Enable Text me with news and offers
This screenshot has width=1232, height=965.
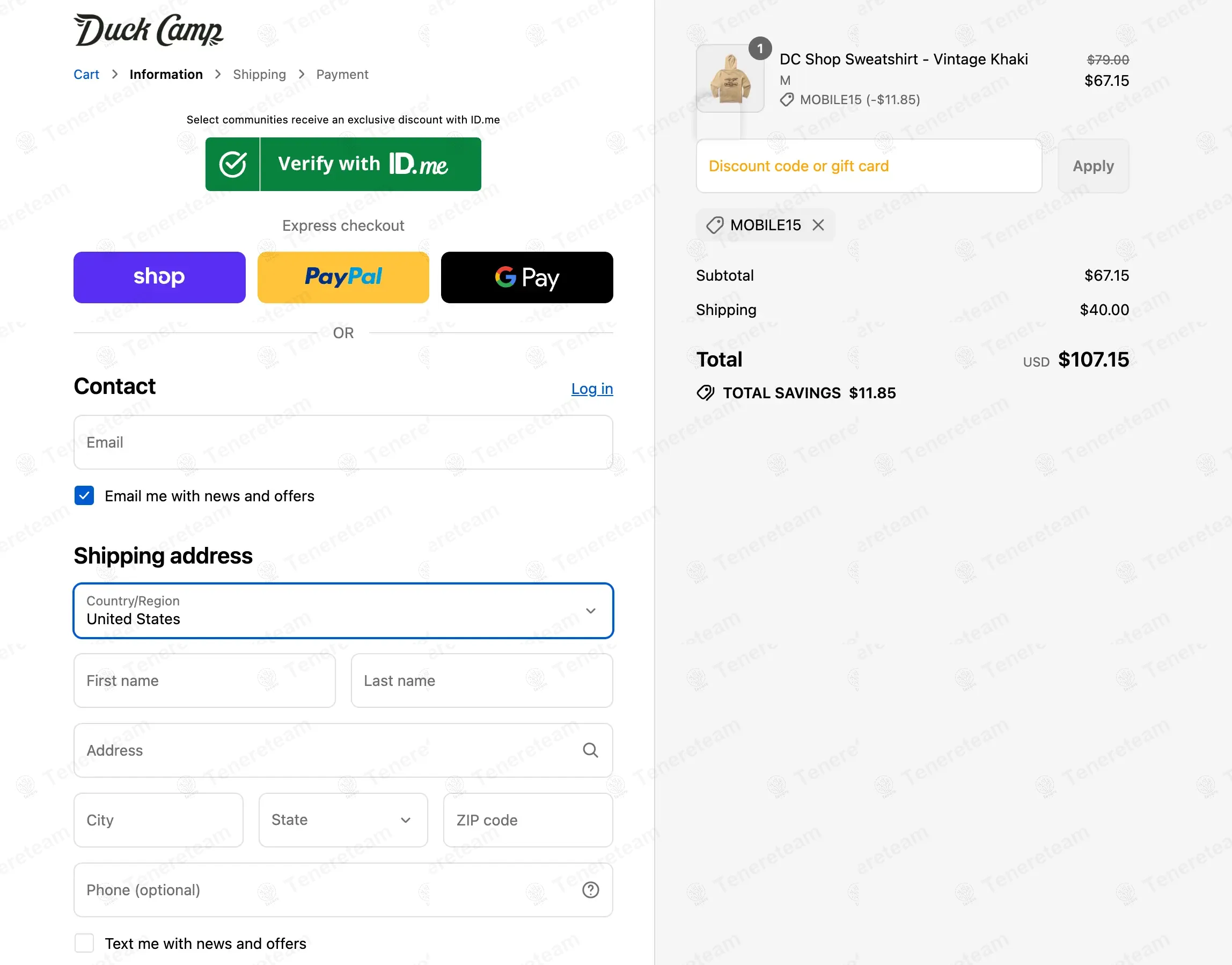(x=84, y=944)
